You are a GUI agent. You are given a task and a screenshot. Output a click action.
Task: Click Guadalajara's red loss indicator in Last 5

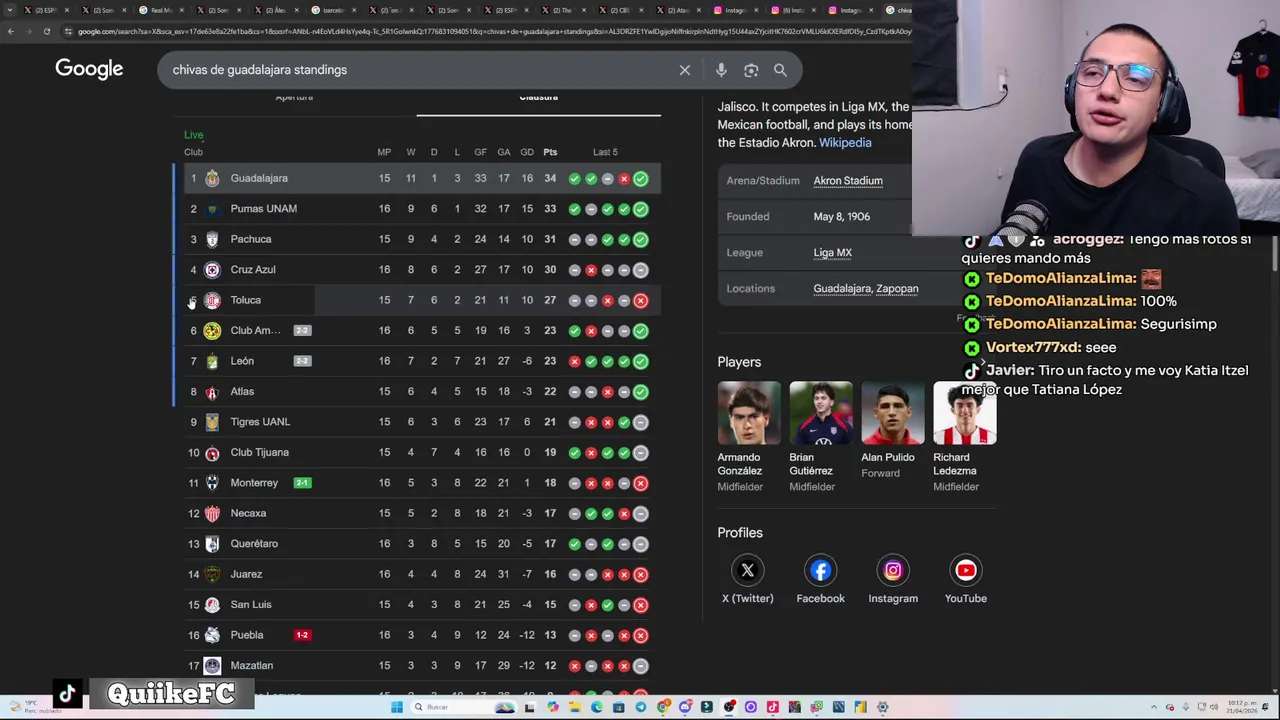(624, 179)
